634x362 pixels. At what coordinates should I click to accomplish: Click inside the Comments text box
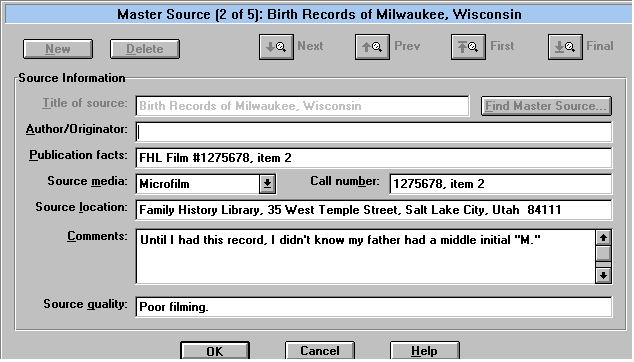(x=366, y=257)
